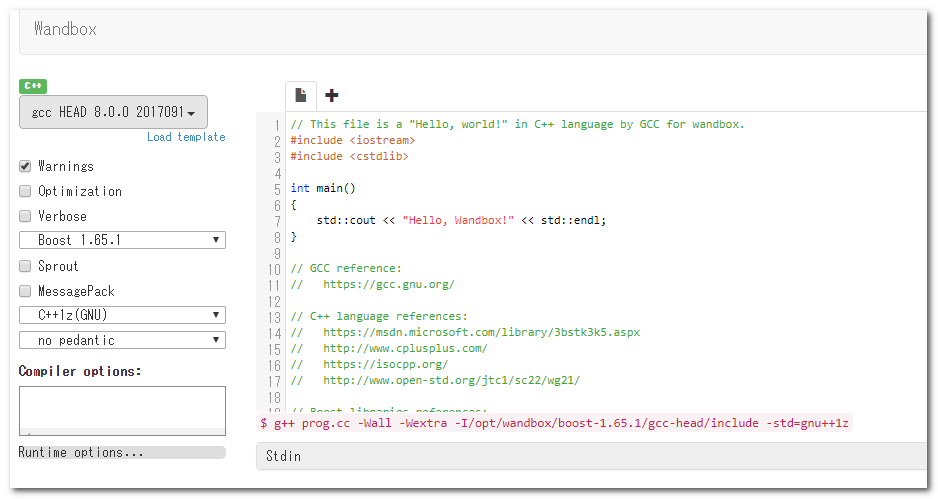Click the "// GCC reference:" comment
Viewport: 938px width, 499px height.
(346, 268)
